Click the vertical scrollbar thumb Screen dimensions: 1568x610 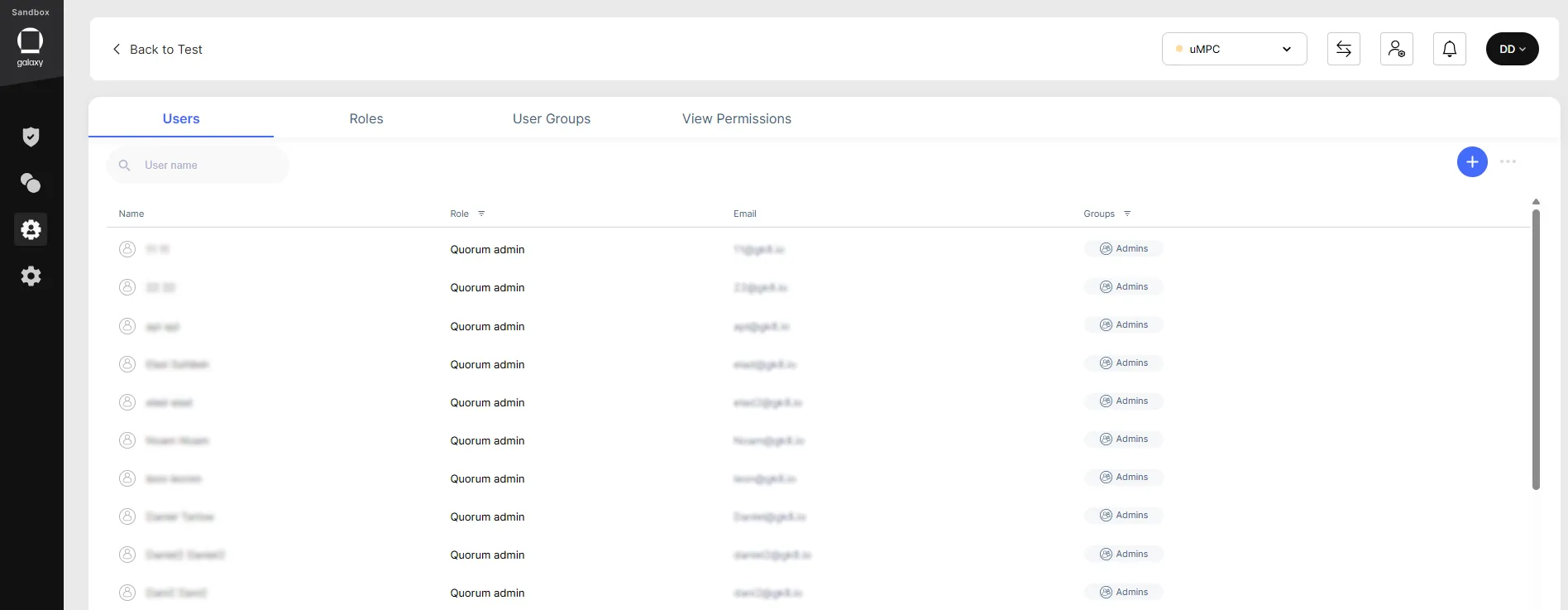pos(1536,349)
